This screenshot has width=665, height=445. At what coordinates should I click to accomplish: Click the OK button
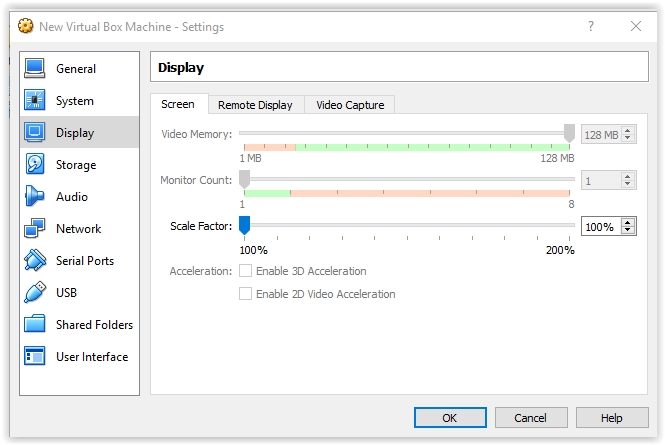click(450, 418)
